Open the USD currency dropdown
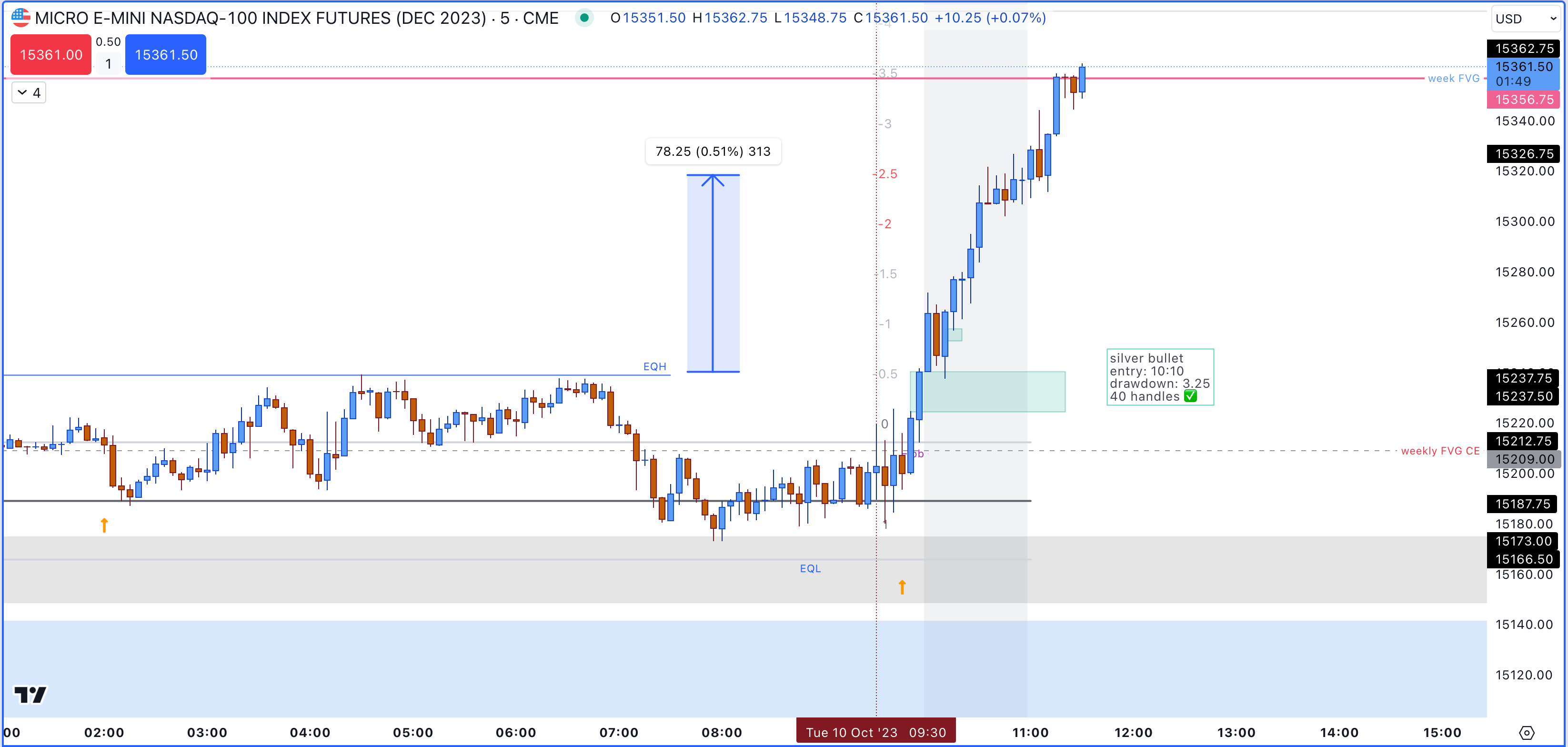The width and height of the screenshot is (1568, 747). click(x=1526, y=19)
